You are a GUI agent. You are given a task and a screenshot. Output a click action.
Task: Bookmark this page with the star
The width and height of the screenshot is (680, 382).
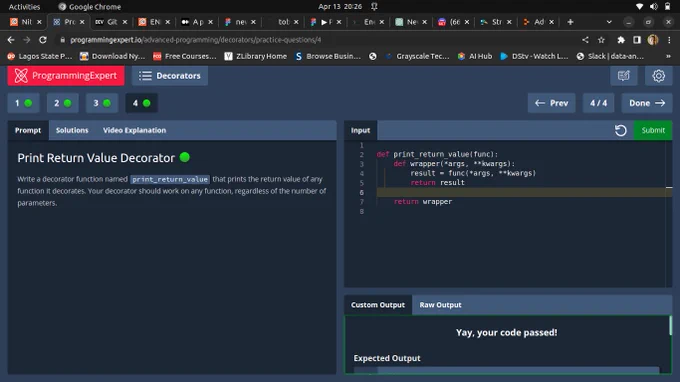[x=601, y=40]
